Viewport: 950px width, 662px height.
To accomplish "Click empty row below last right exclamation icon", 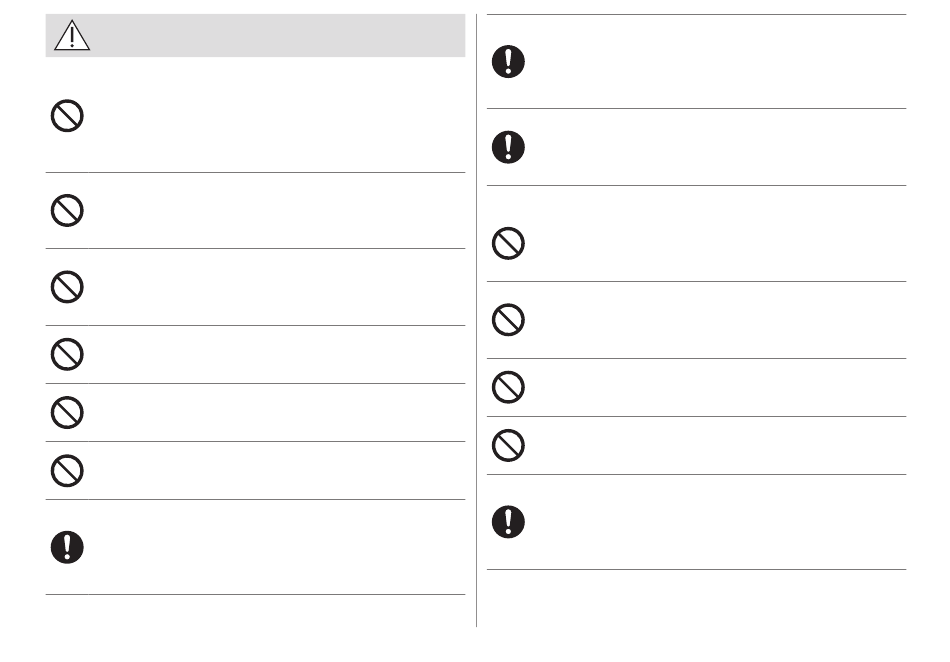I will [697, 598].
